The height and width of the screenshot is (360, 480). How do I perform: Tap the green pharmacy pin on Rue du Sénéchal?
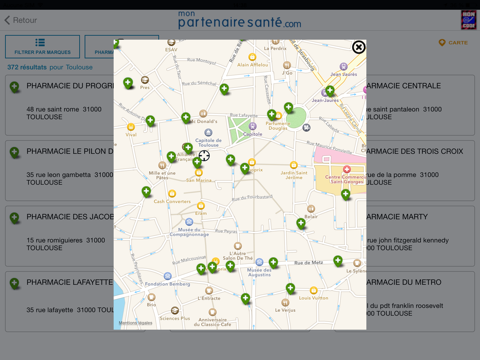click(224, 89)
